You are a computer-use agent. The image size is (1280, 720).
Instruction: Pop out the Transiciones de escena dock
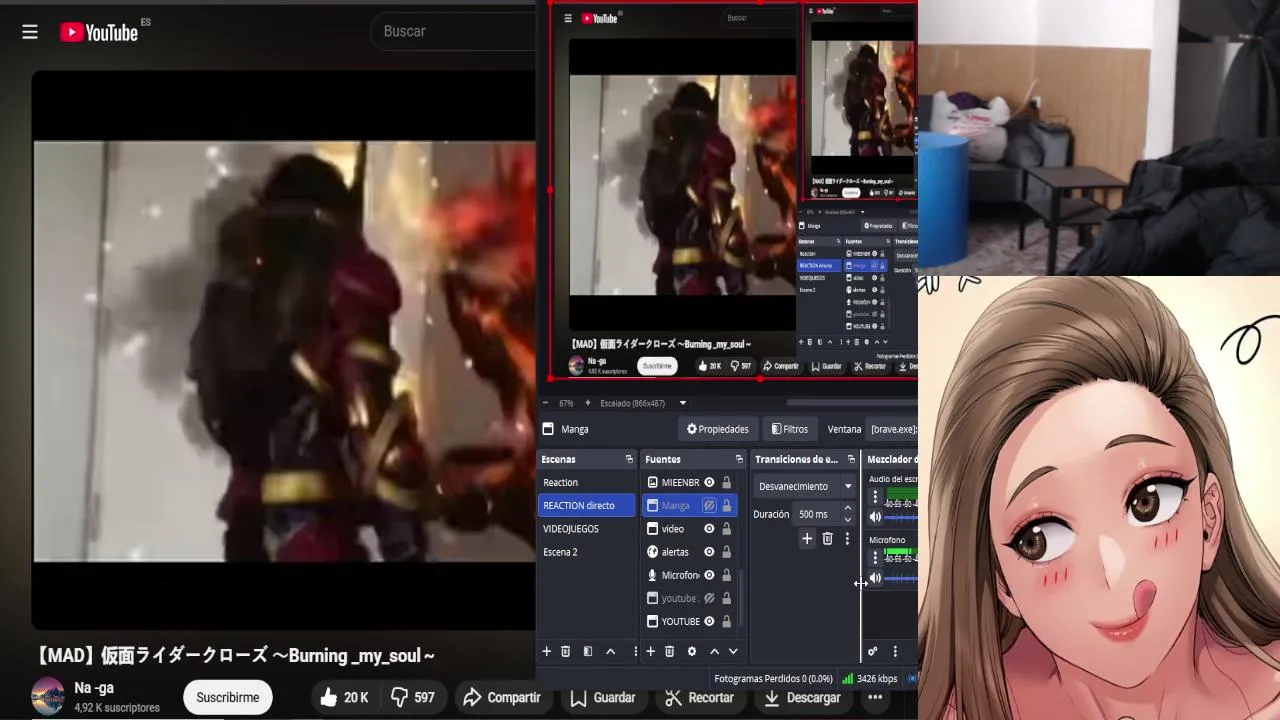tap(851, 459)
